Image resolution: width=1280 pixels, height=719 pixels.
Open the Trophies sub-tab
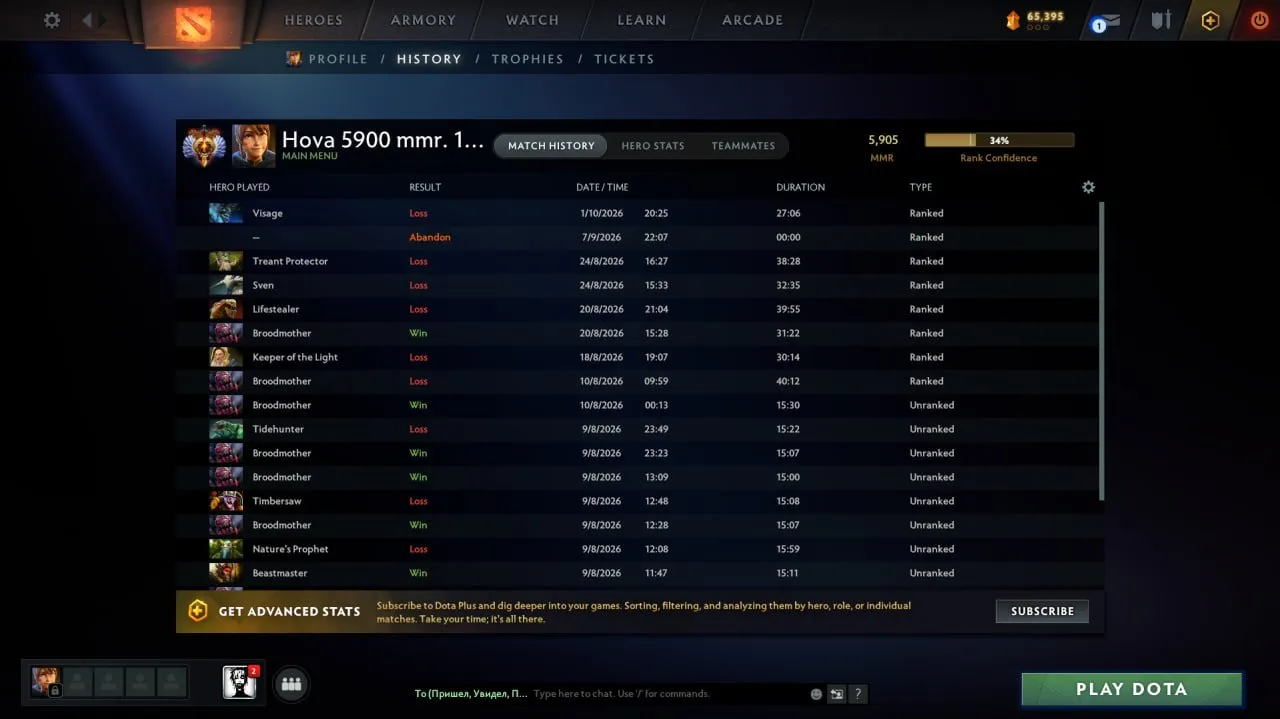(527, 59)
